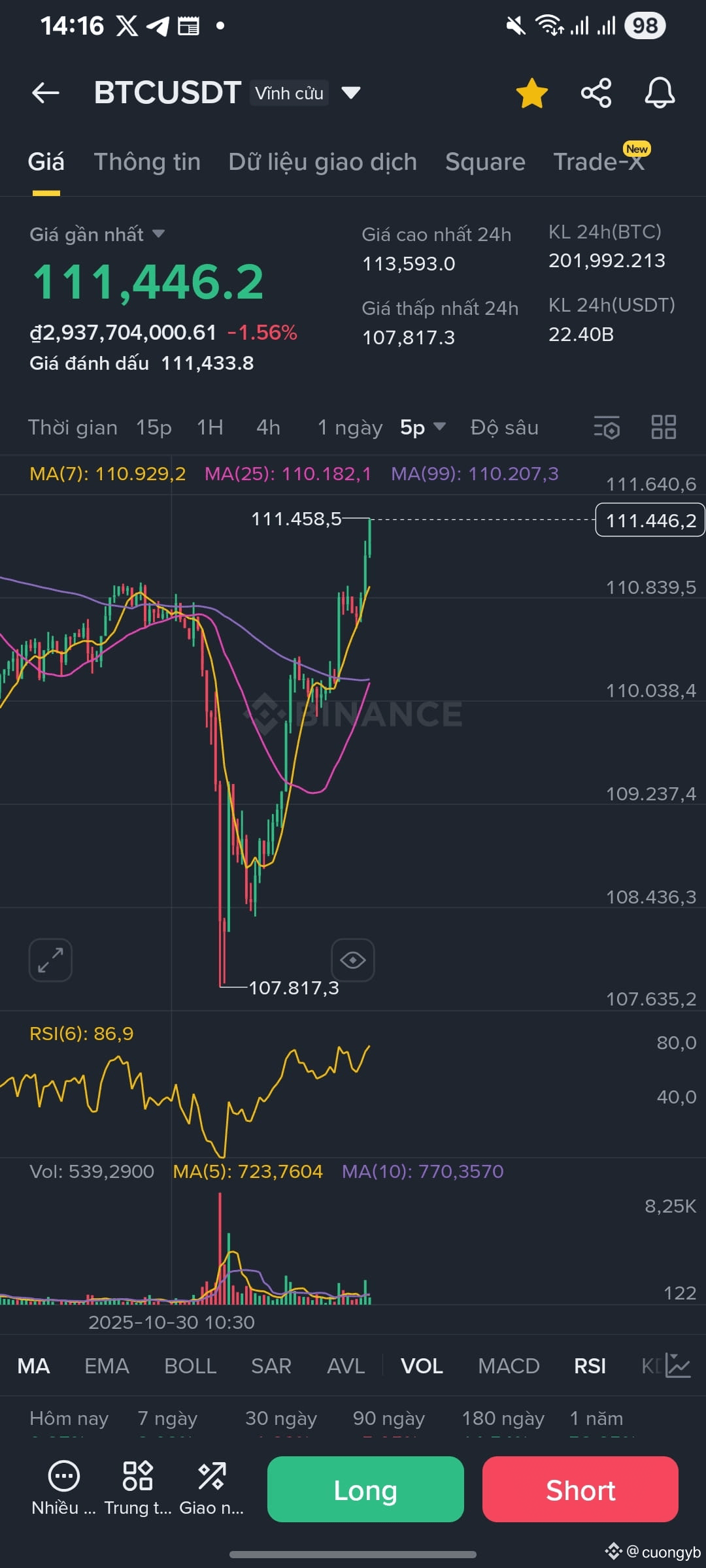Screen dimensions: 706x1568
Task: Open the Độ sâu depth chart
Action: (504, 427)
